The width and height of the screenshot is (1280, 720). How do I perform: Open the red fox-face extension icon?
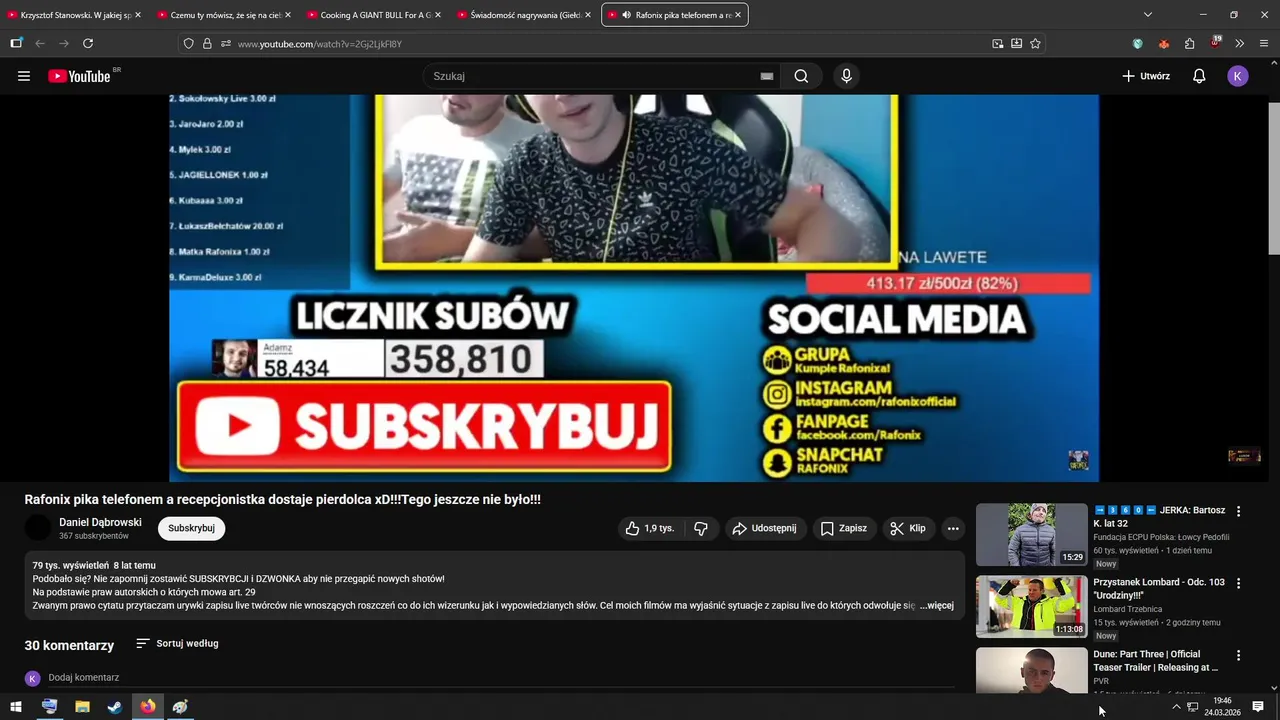(1164, 44)
